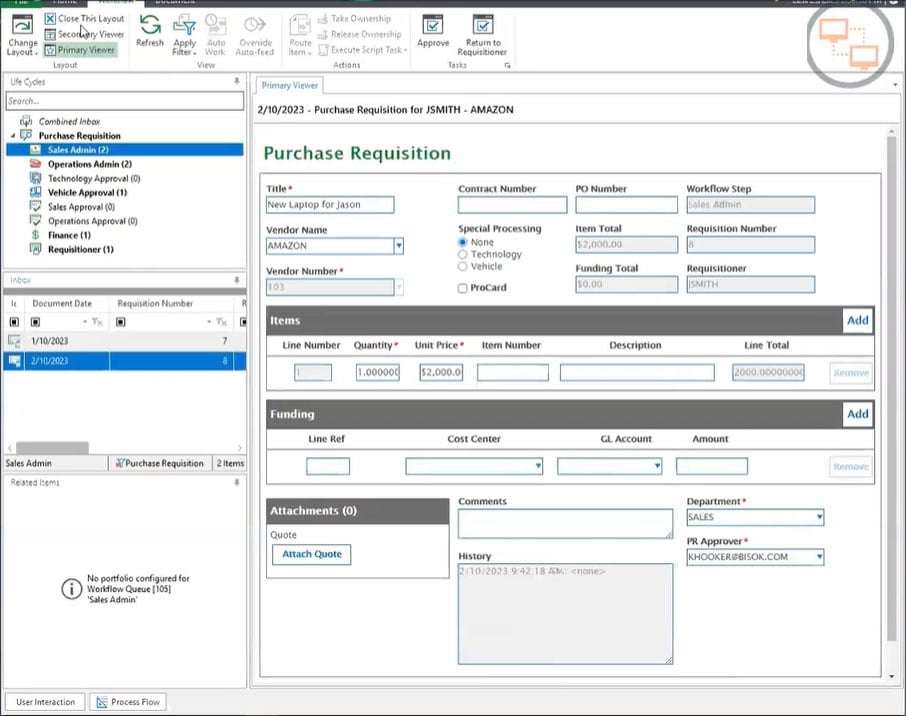
Task: Click the Quantity field
Action: pos(378,372)
